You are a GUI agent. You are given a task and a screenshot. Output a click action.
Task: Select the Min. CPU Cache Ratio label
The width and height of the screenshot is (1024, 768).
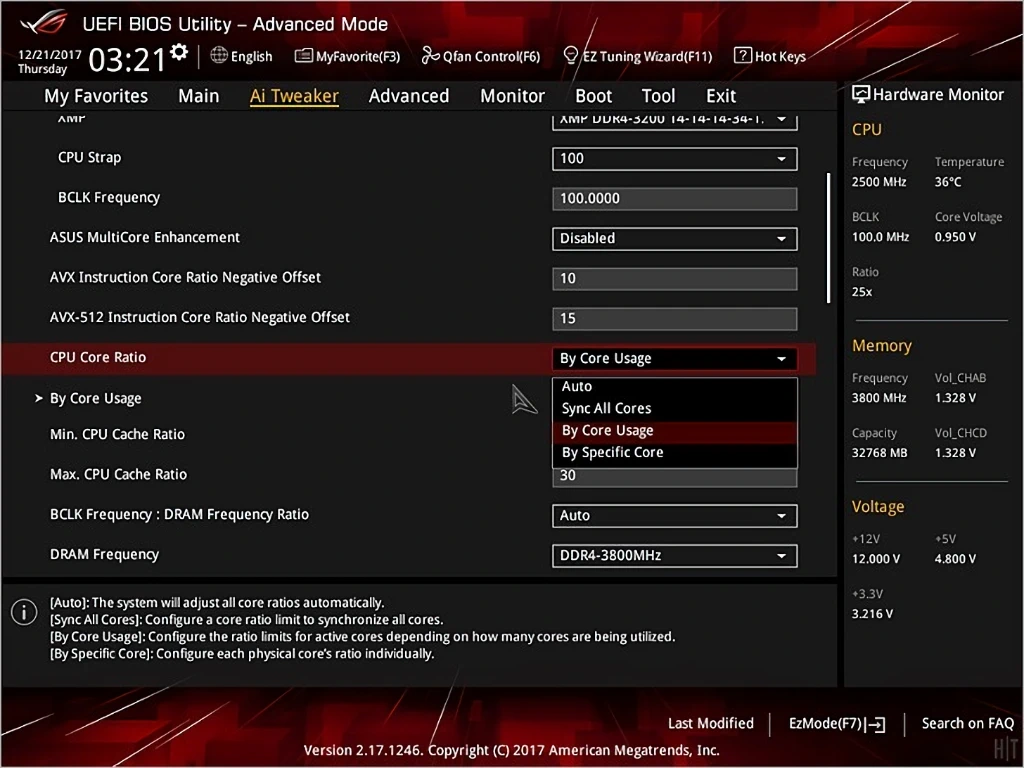(118, 435)
